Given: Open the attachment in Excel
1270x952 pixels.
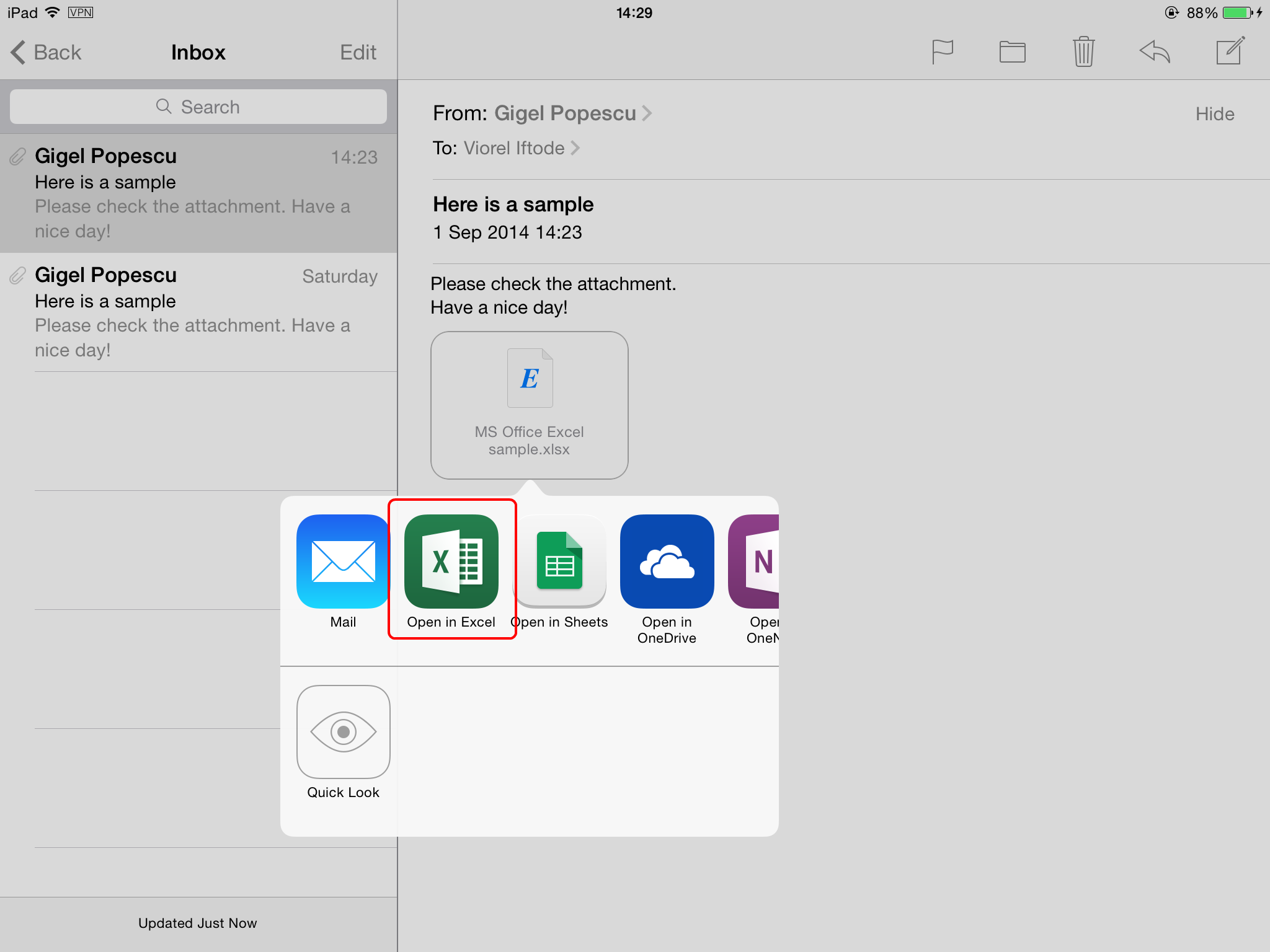Looking at the screenshot, I should 451,562.
